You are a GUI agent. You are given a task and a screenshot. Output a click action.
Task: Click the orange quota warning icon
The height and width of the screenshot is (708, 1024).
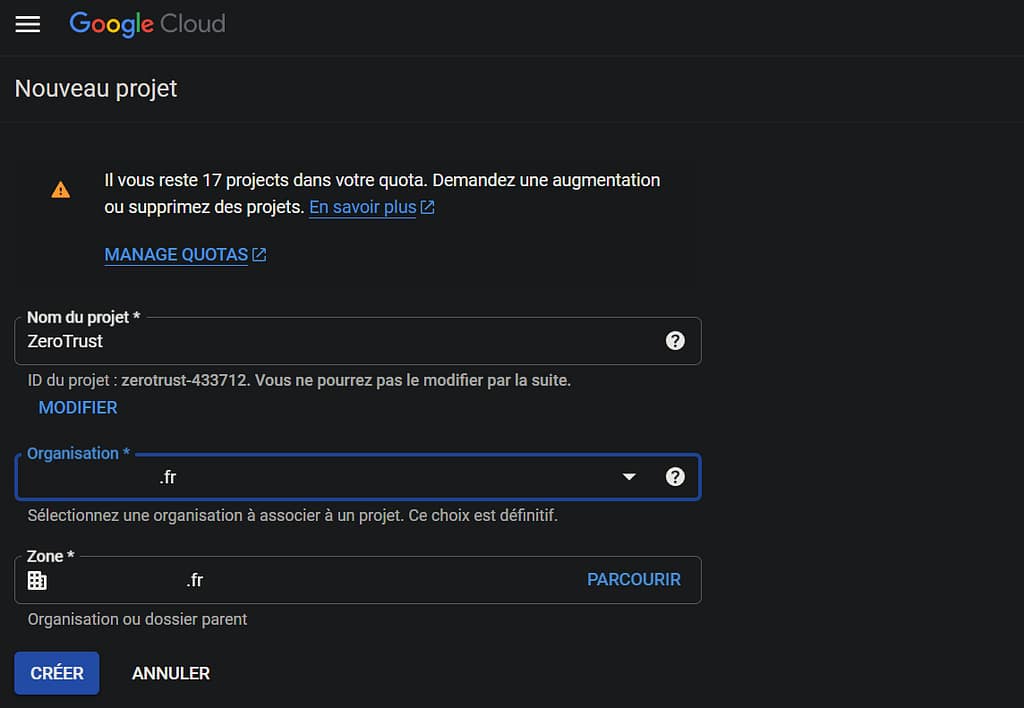(61, 190)
